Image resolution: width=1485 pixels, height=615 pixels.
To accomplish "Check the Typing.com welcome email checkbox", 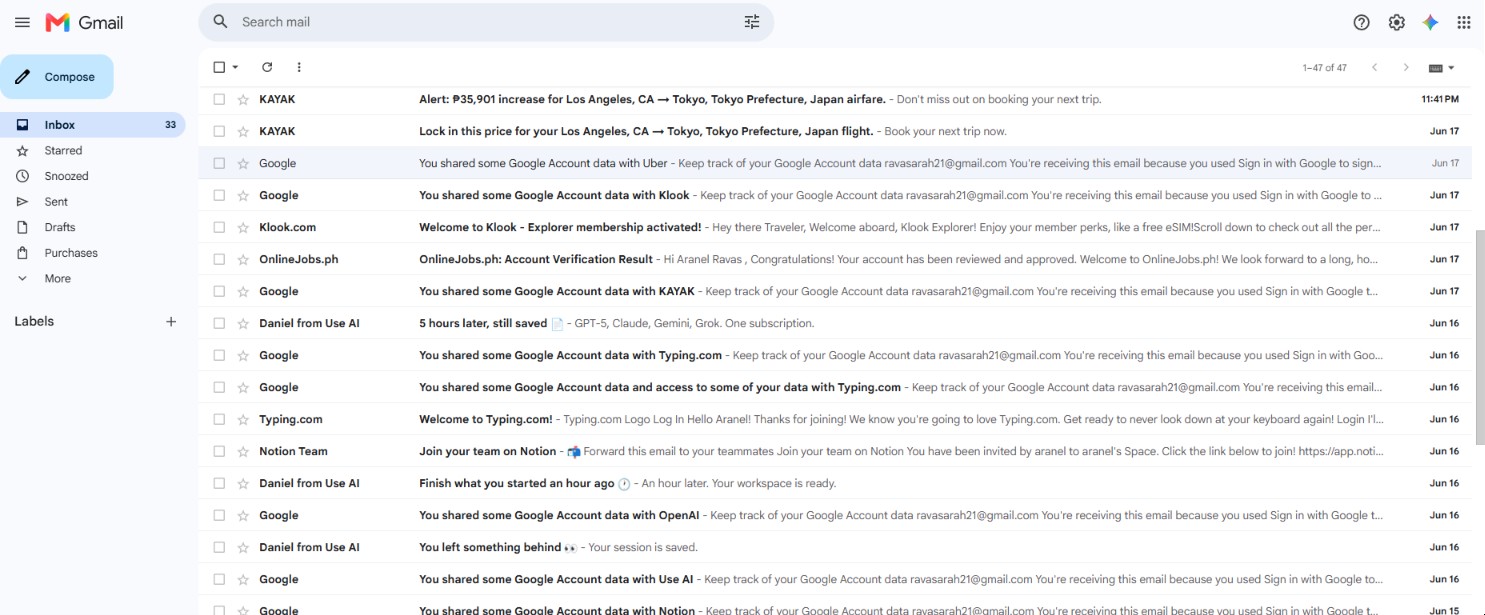I will pyautogui.click(x=219, y=419).
